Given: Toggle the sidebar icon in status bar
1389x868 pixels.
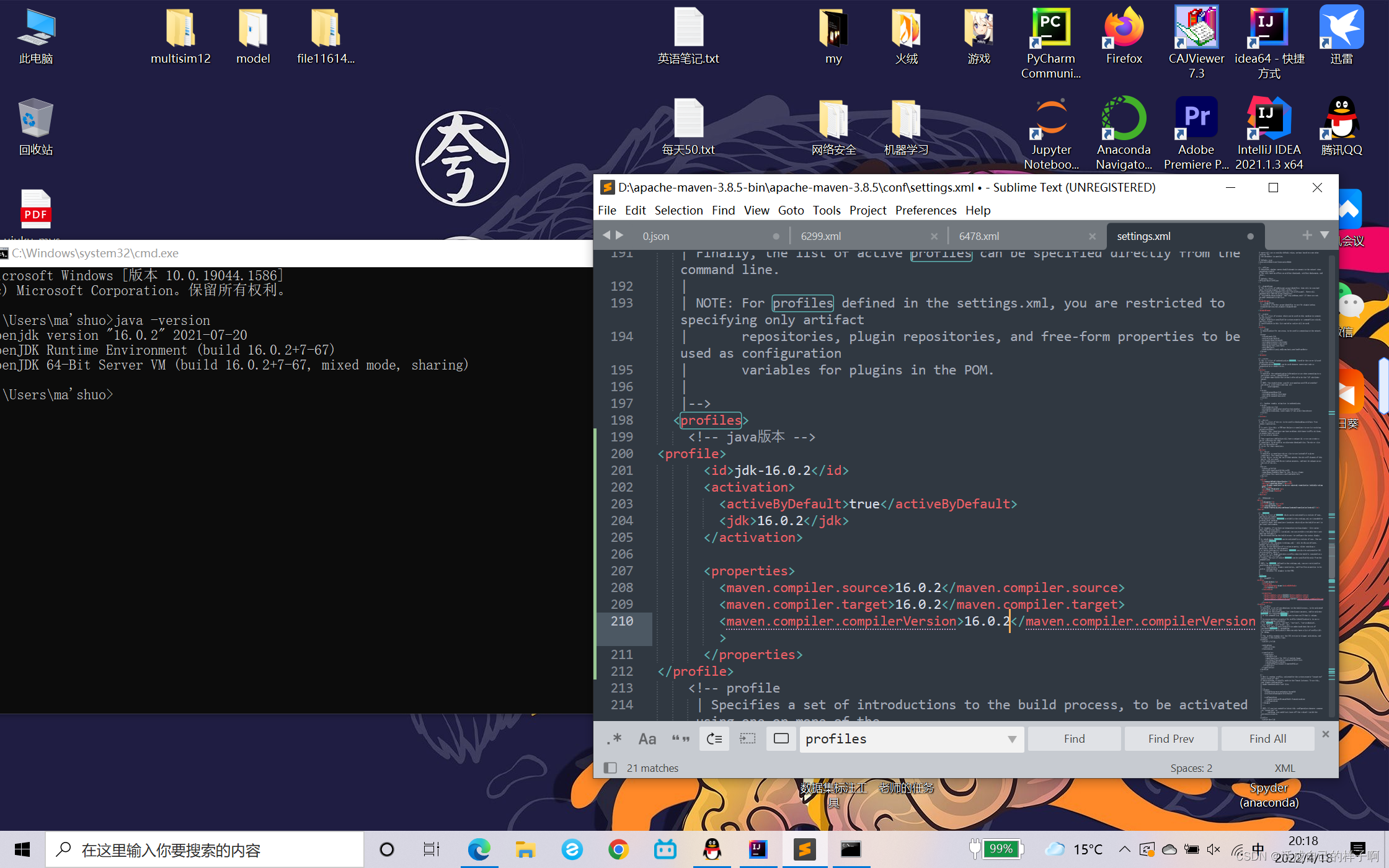Looking at the screenshot, I should [610, 768].
